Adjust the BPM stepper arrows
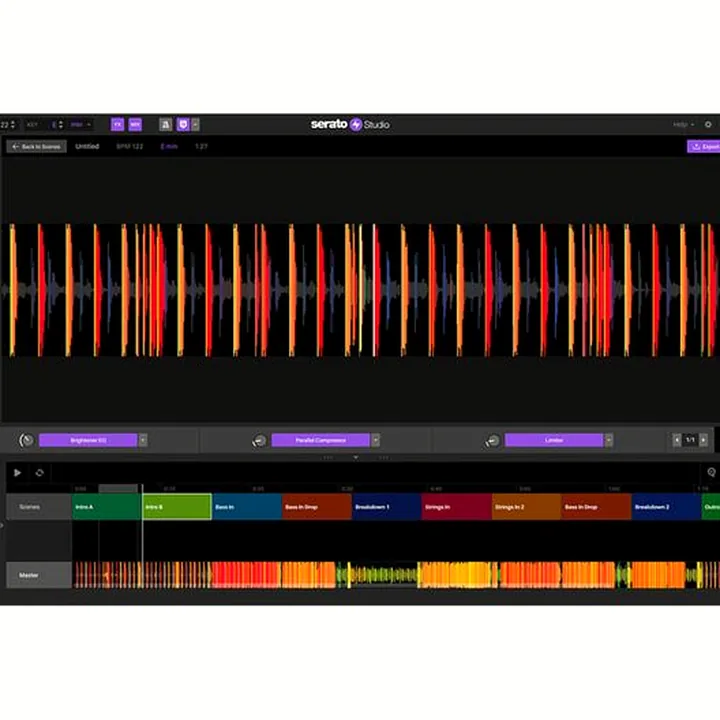Screen dimensions: 720x720 coord(13,124)
